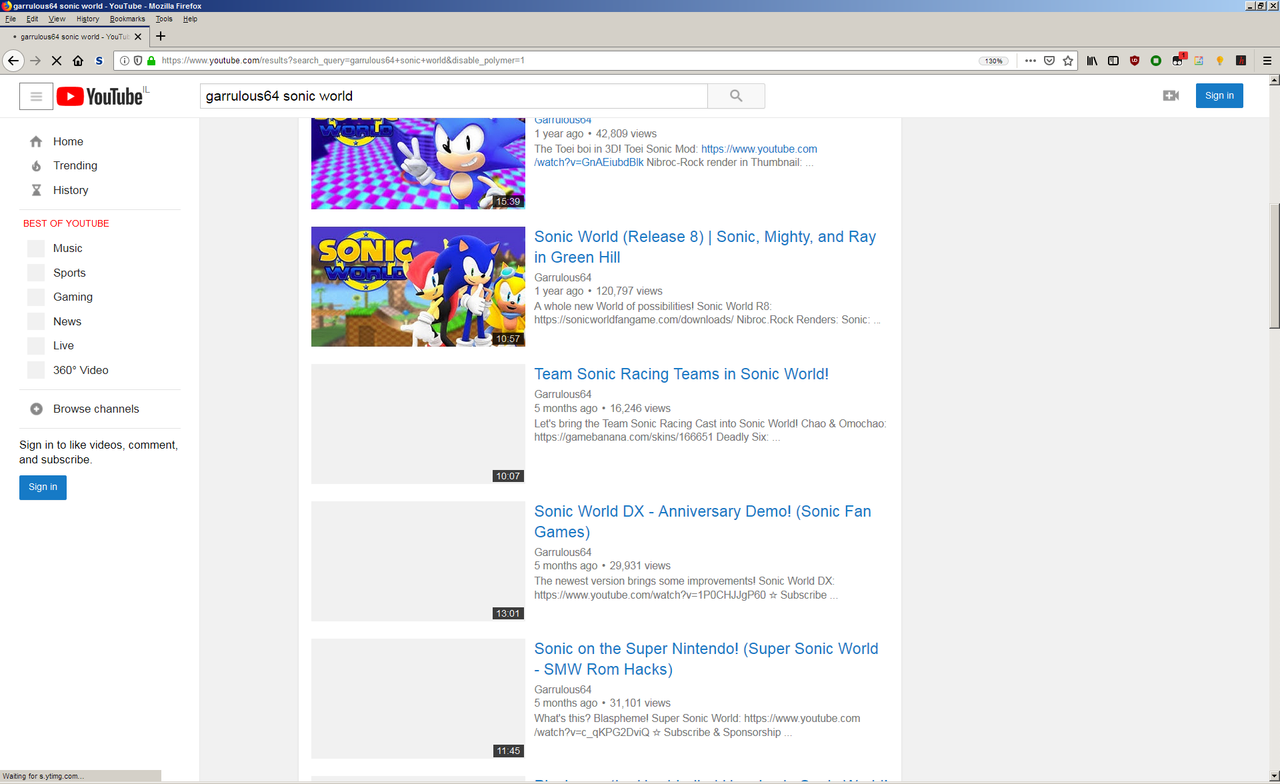The height and width of the screenshot is (784, 1280).
Task: Open the Firefox home page icon
Action: pos(78,61)
